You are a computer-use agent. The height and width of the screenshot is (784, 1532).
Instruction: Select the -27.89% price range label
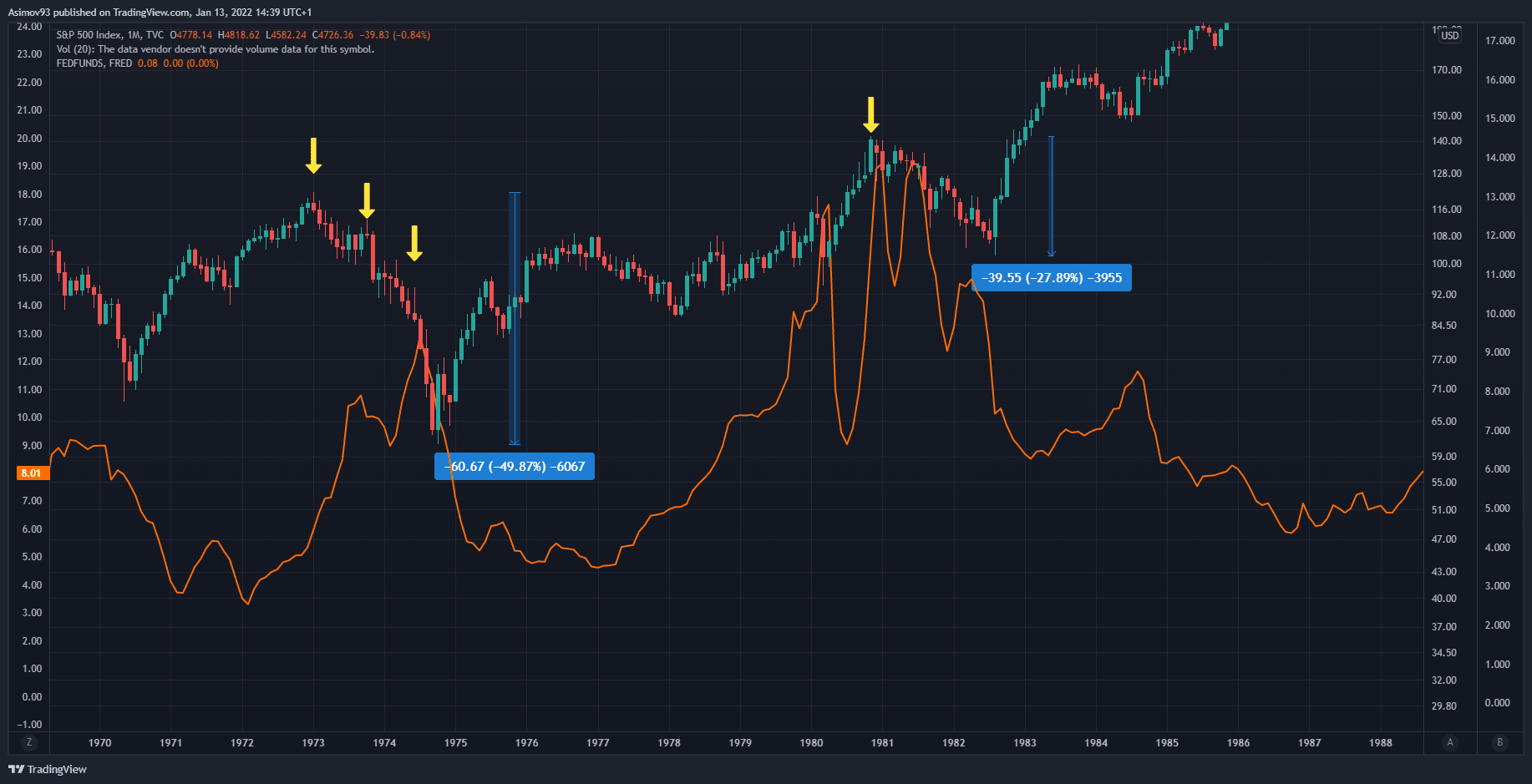pyautogui.click(x=1051, y=278)
